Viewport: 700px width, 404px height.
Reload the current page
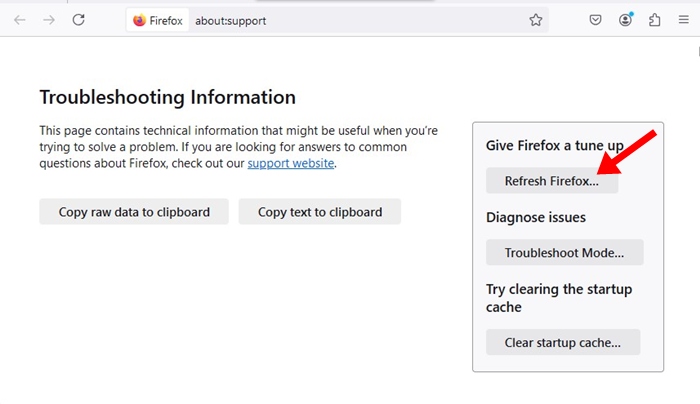coord(78,20)
